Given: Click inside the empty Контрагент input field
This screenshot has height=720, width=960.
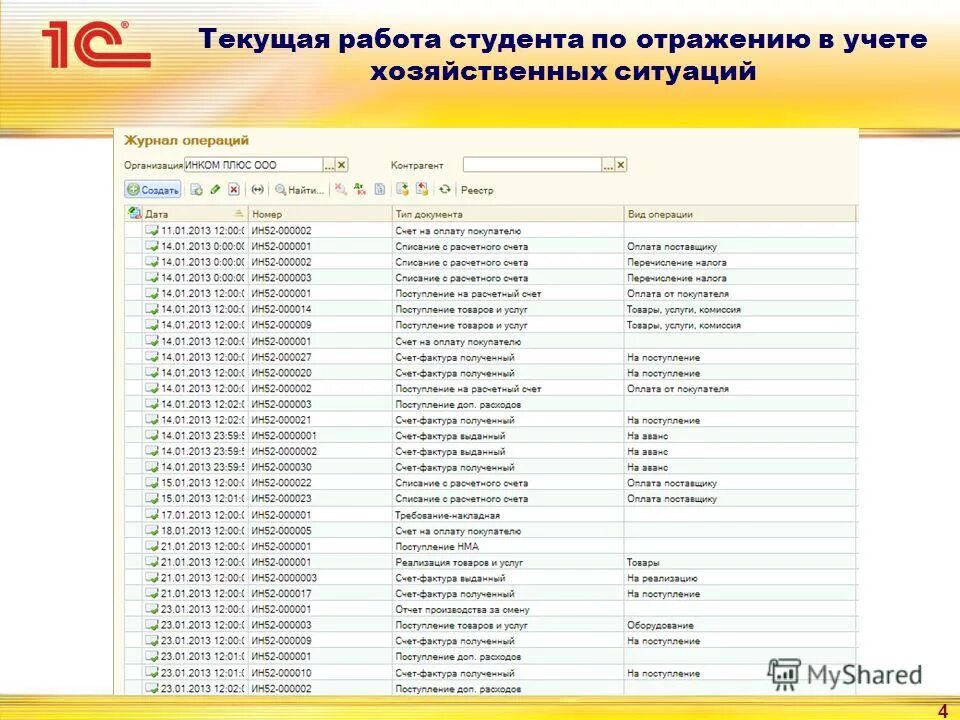Looking at the screenshot, I should coord(530,162).
